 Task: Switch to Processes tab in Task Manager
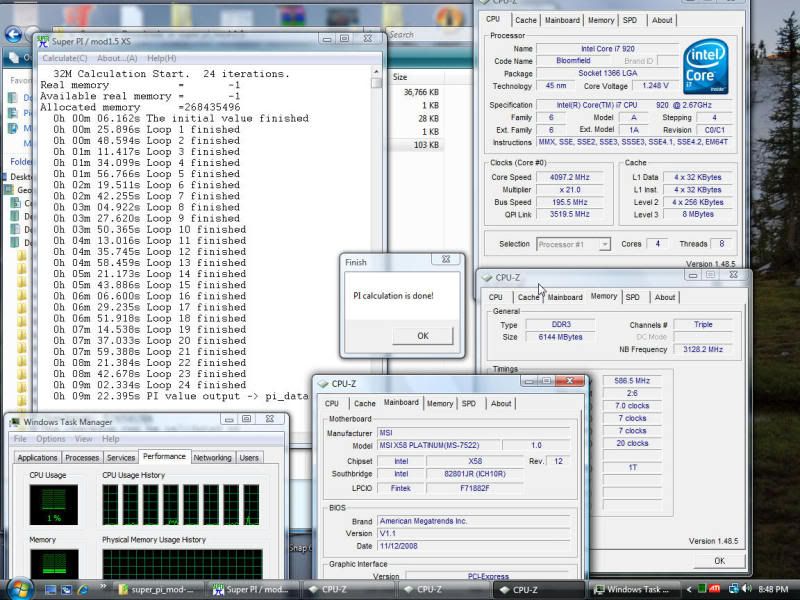(x=82, y=458)
